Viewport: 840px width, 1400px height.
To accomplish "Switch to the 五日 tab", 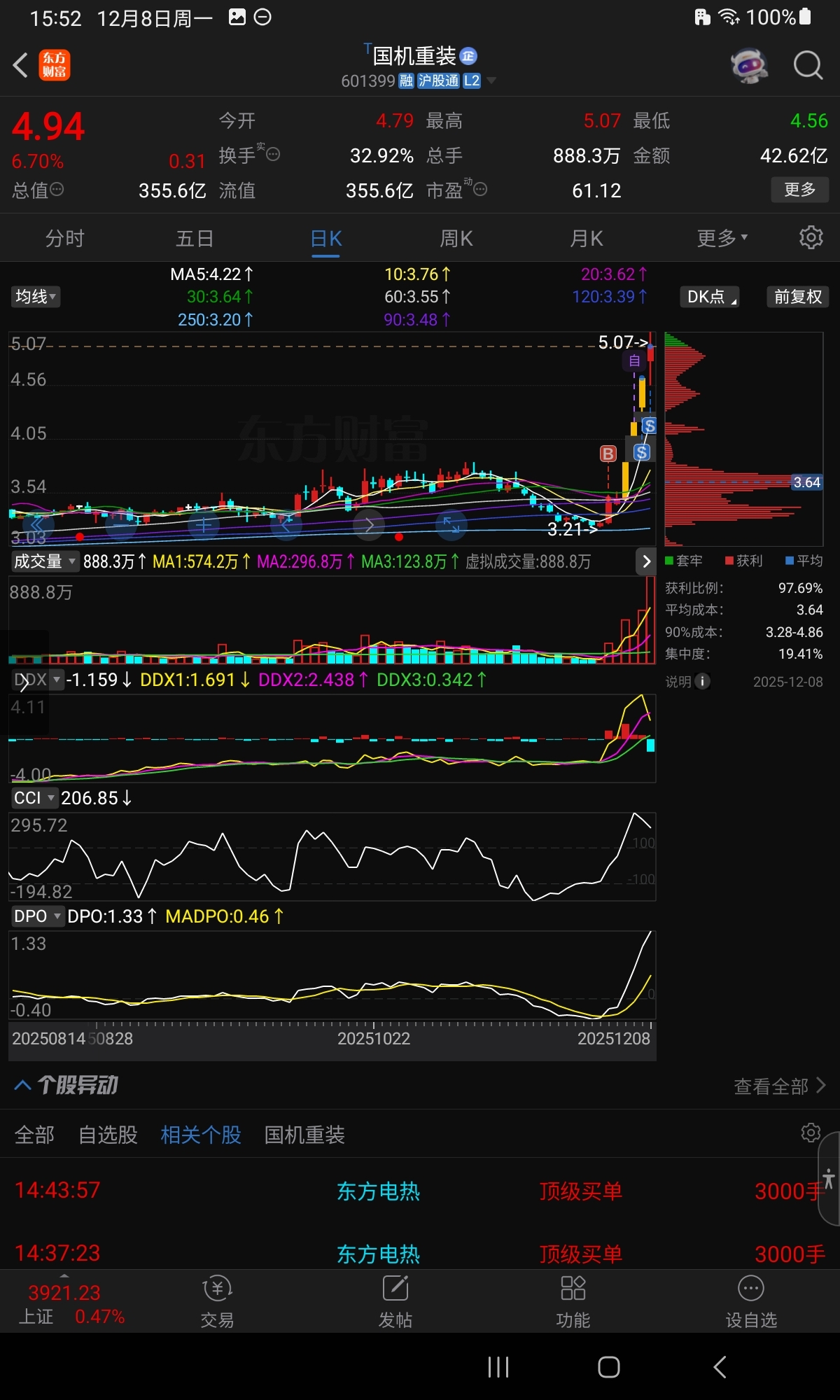I will pos(195,239).
